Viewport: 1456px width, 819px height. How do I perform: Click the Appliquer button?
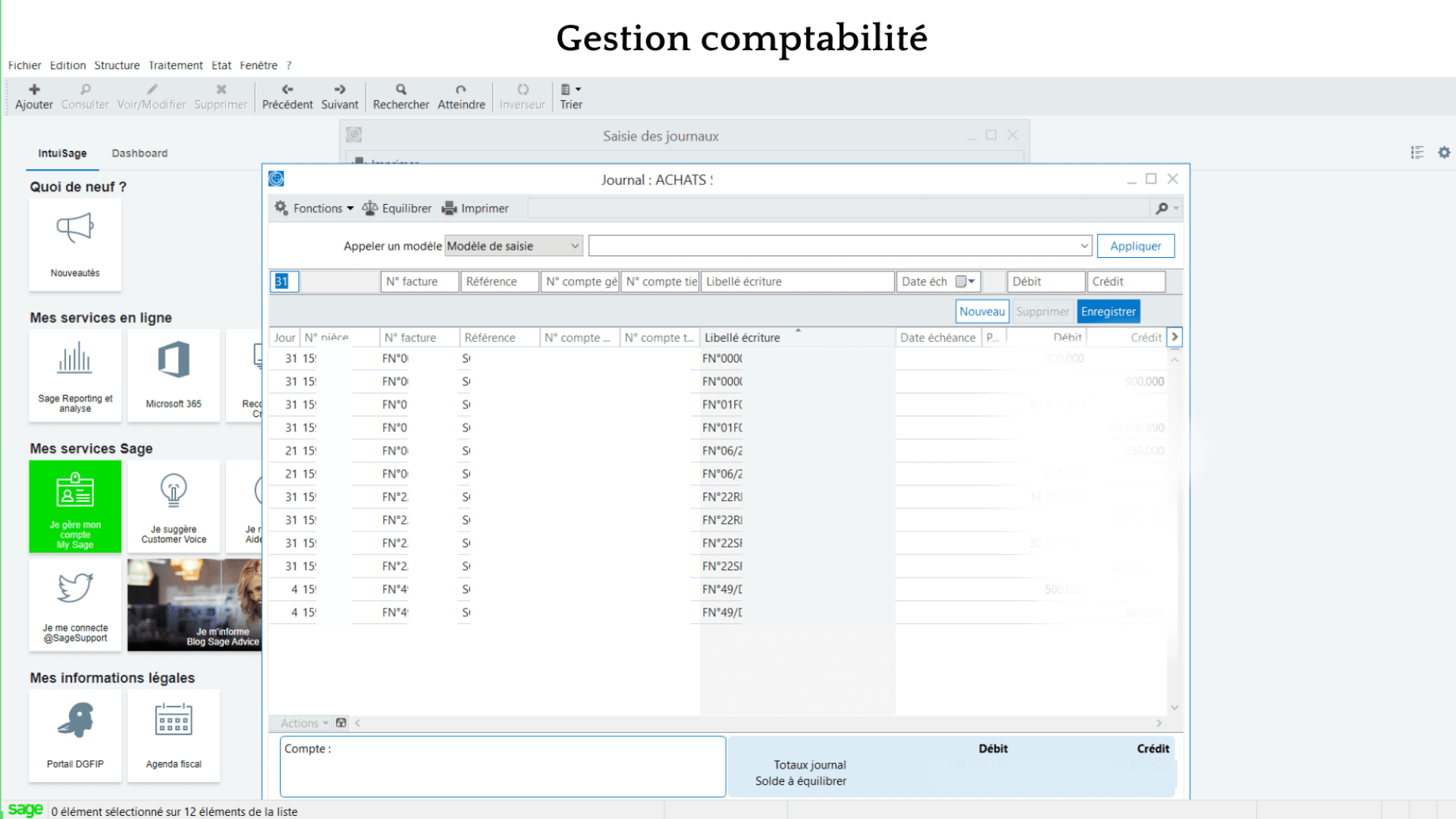pyautogui.click(x=1135, y=245)
